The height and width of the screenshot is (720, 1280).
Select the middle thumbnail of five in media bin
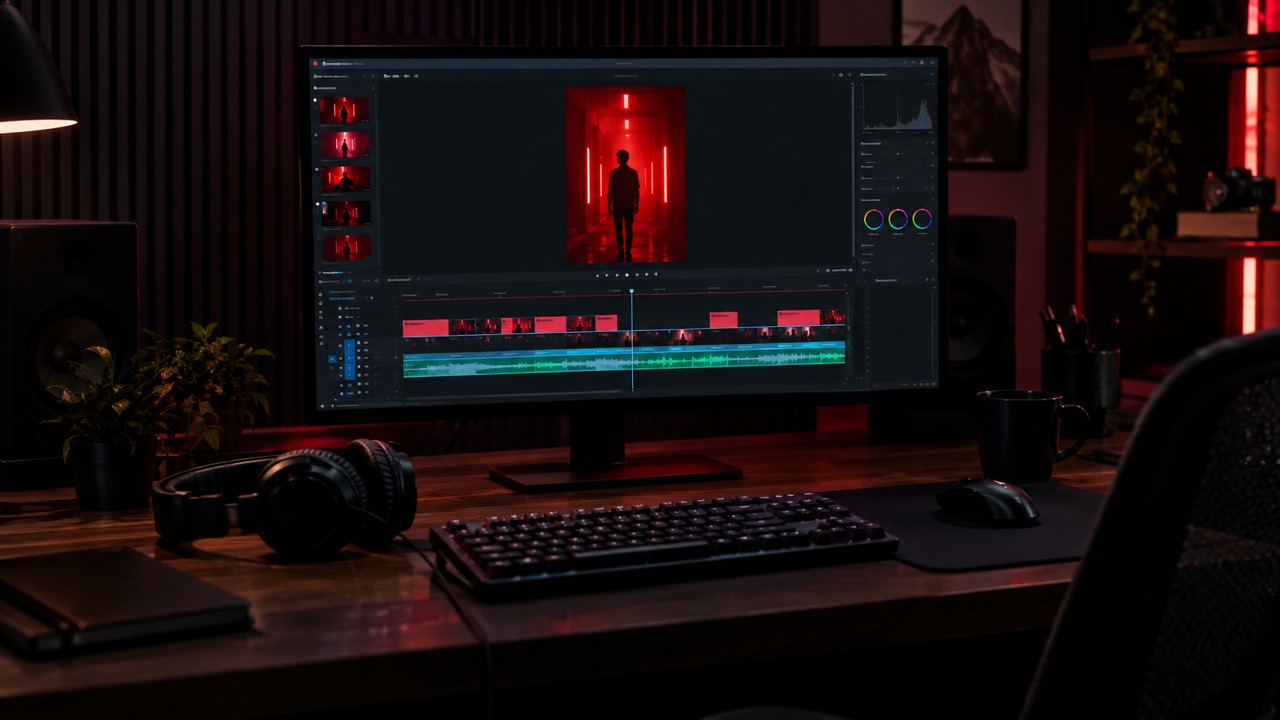point(346,179)
